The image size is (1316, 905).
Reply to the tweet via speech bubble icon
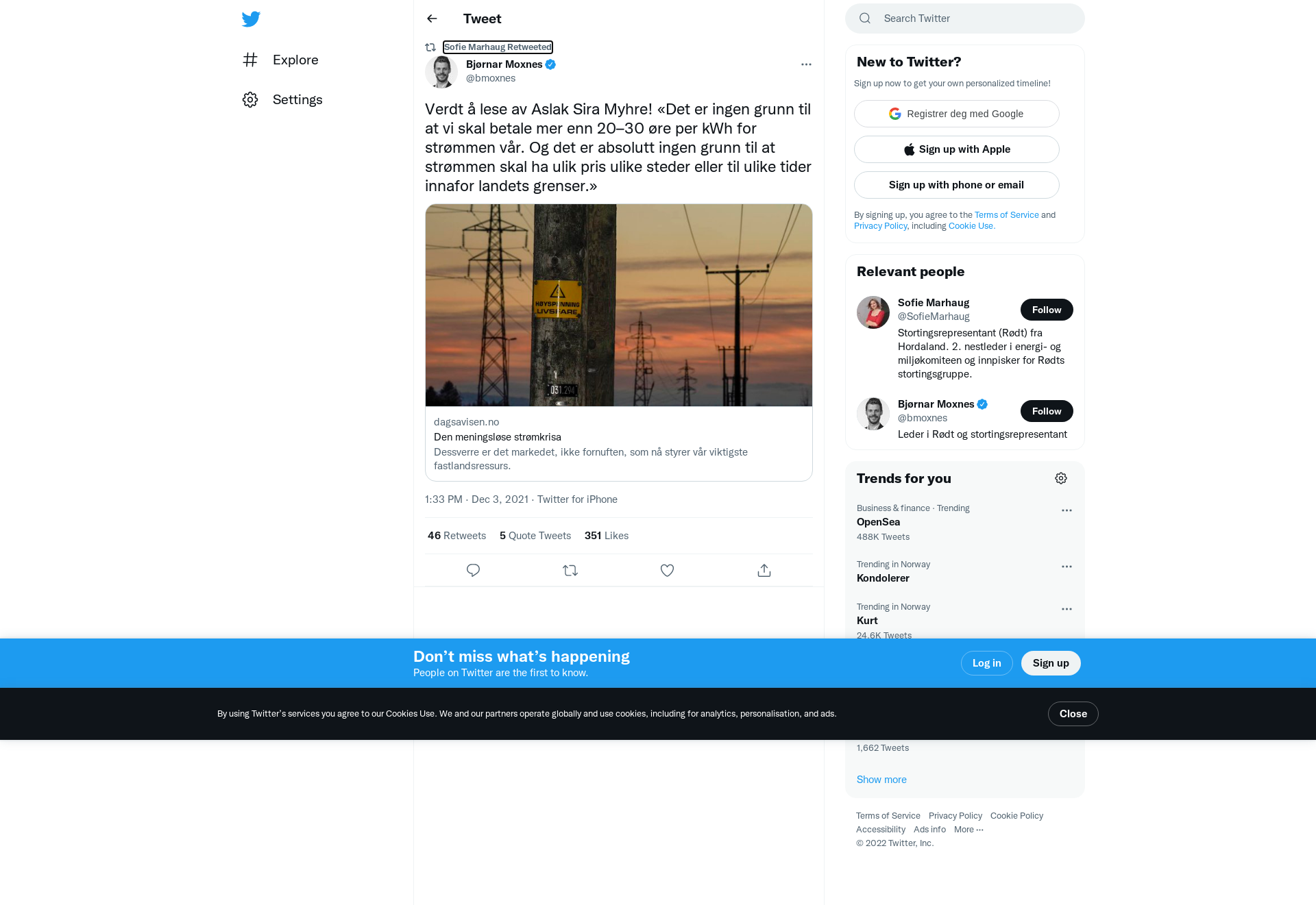(473, 570)
